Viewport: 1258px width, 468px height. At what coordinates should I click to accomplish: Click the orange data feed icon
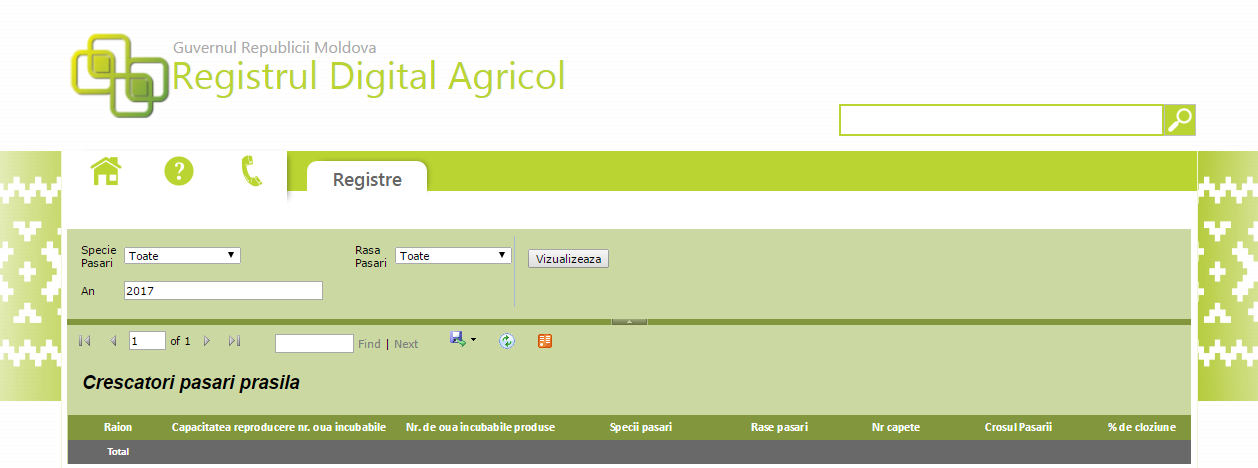(545, 341)
